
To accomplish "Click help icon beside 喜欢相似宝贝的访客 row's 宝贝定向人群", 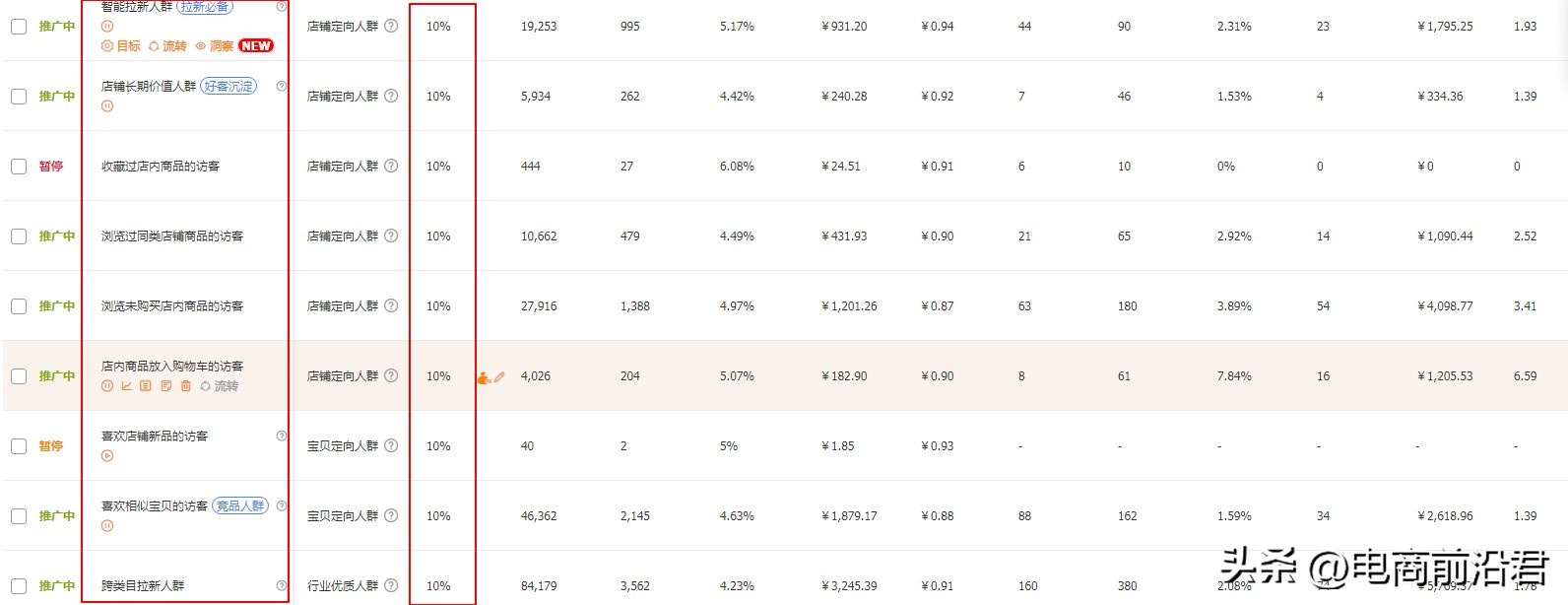I will click(x=391, y=515).
